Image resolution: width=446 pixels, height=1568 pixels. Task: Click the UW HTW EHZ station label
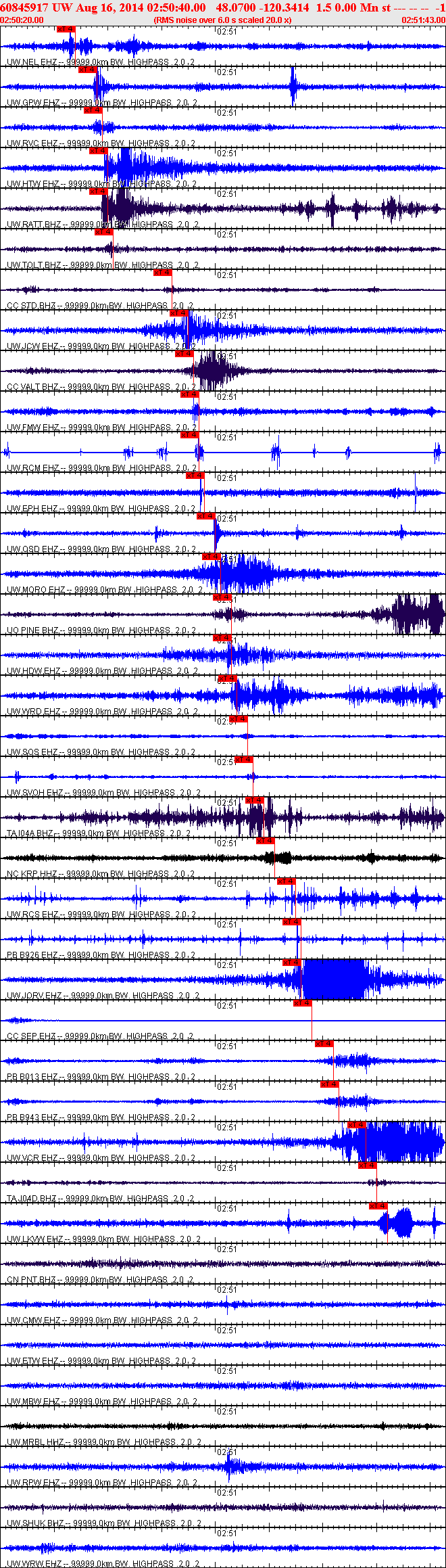pyautogui.click(x=32, y=184)
